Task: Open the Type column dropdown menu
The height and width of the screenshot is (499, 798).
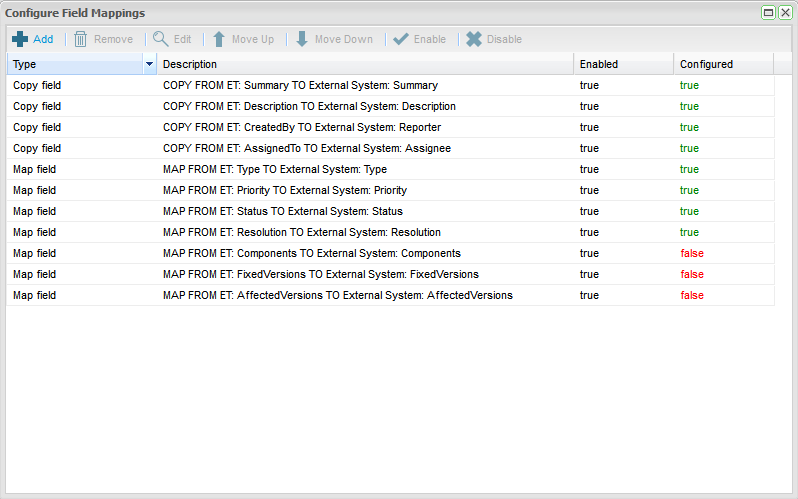Action: (150, 64)
